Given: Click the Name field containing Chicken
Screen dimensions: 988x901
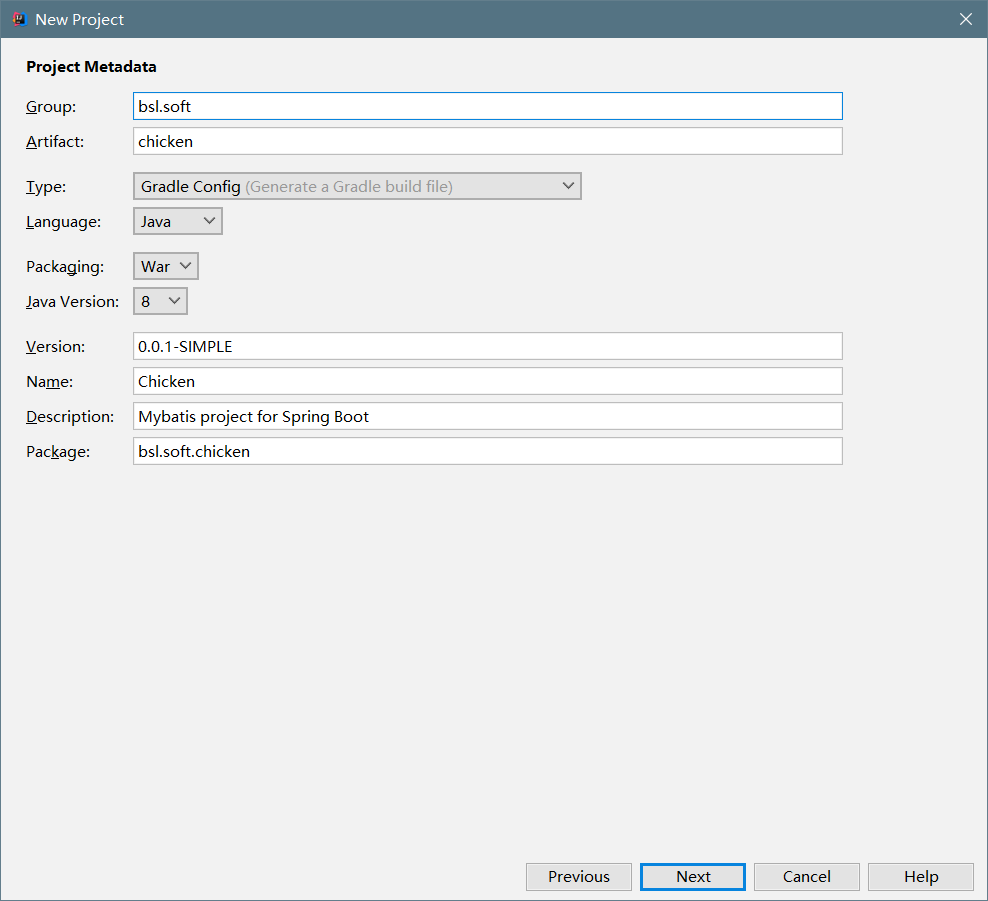Looking at the screenshot, I should [x=487, y=381].
